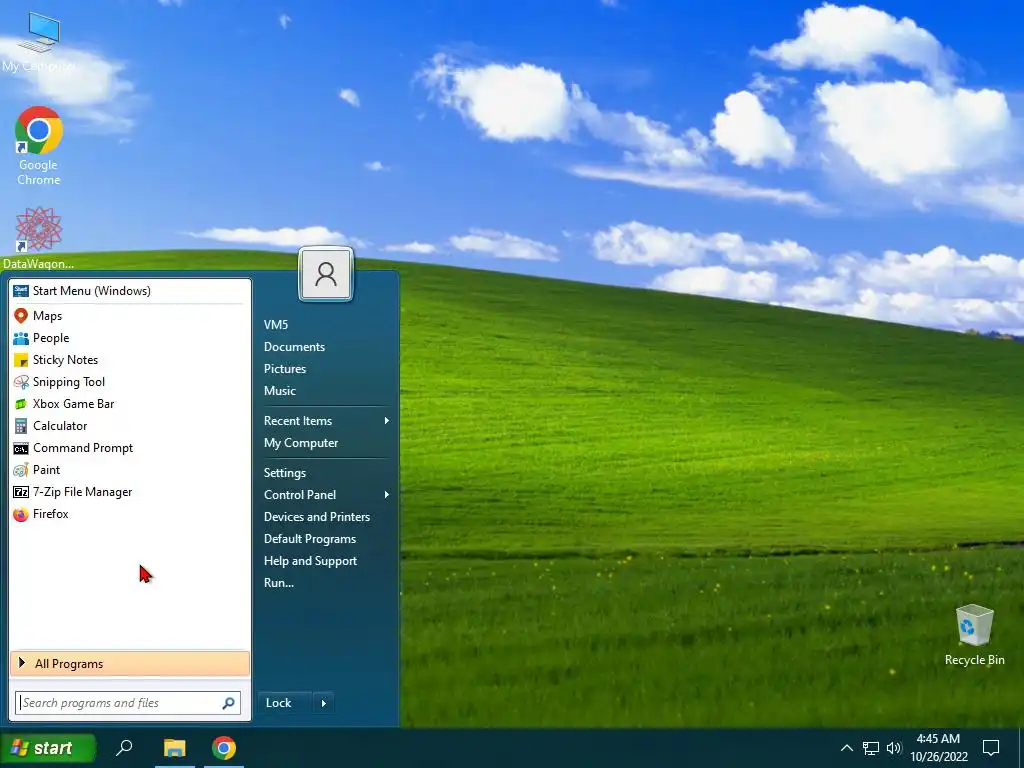Open Command Prompt
1024x768 pixels.
(130, 448)
